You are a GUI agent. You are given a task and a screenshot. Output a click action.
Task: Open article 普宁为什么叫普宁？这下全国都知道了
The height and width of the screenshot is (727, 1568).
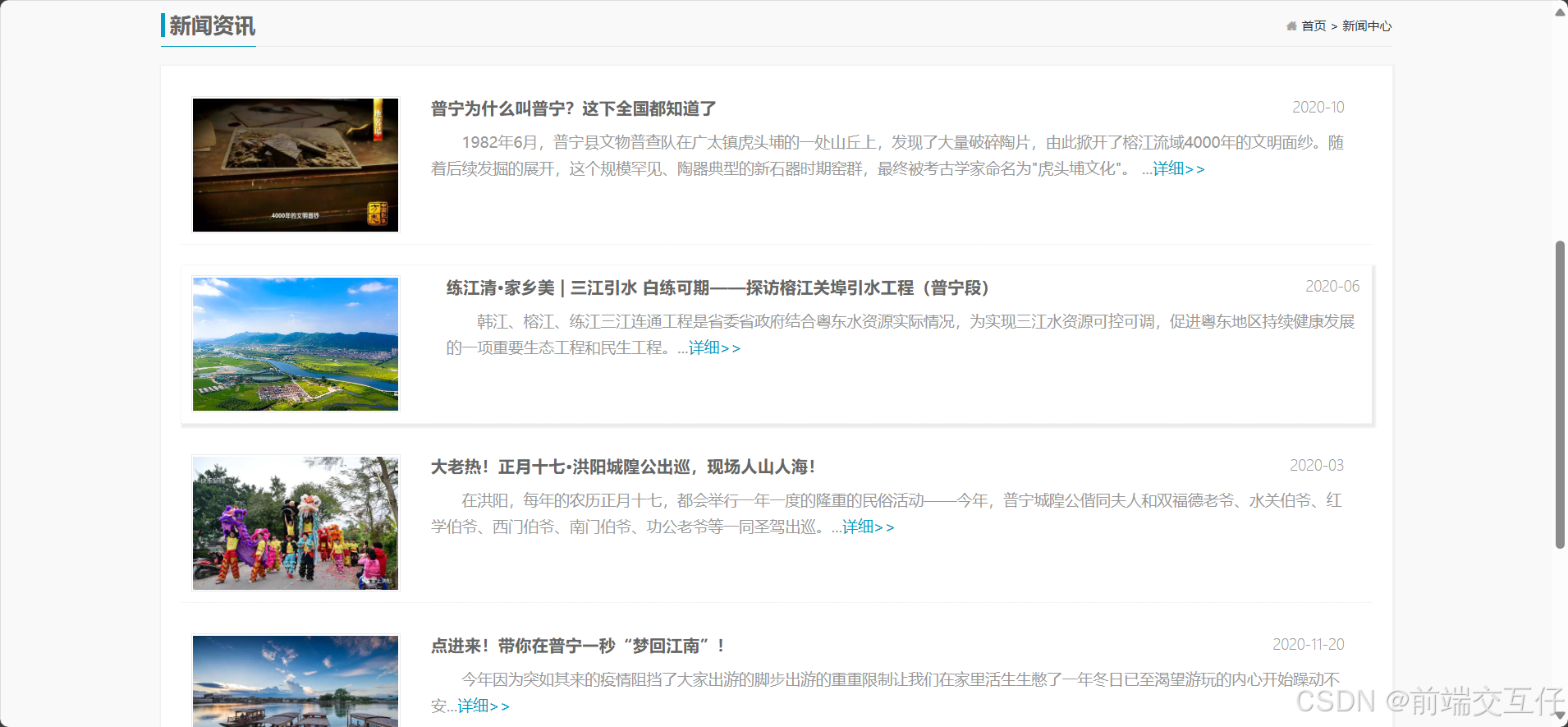573,108
